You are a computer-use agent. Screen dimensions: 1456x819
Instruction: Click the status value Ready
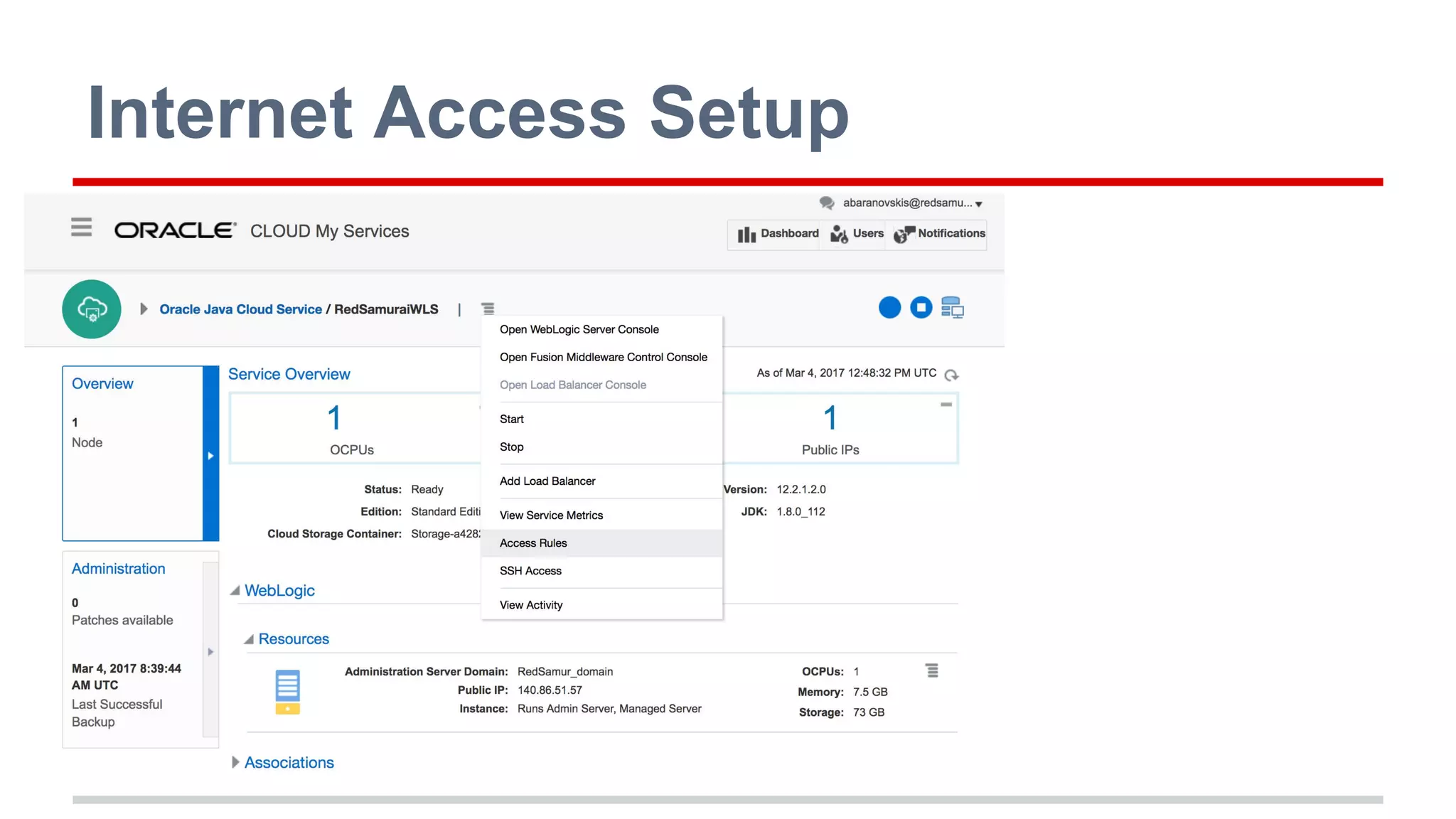pyautogui.click(x=427, y=490)
